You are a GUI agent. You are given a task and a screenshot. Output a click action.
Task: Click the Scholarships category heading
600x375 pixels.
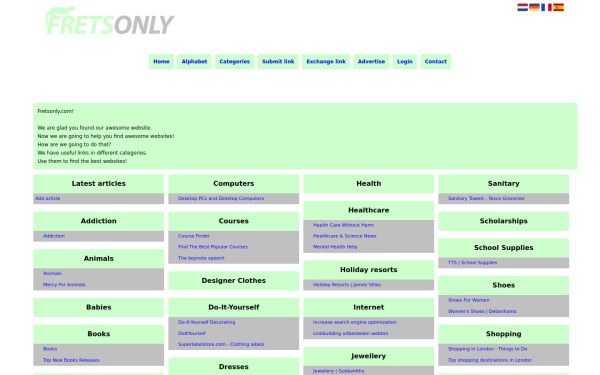pos(504,221)
